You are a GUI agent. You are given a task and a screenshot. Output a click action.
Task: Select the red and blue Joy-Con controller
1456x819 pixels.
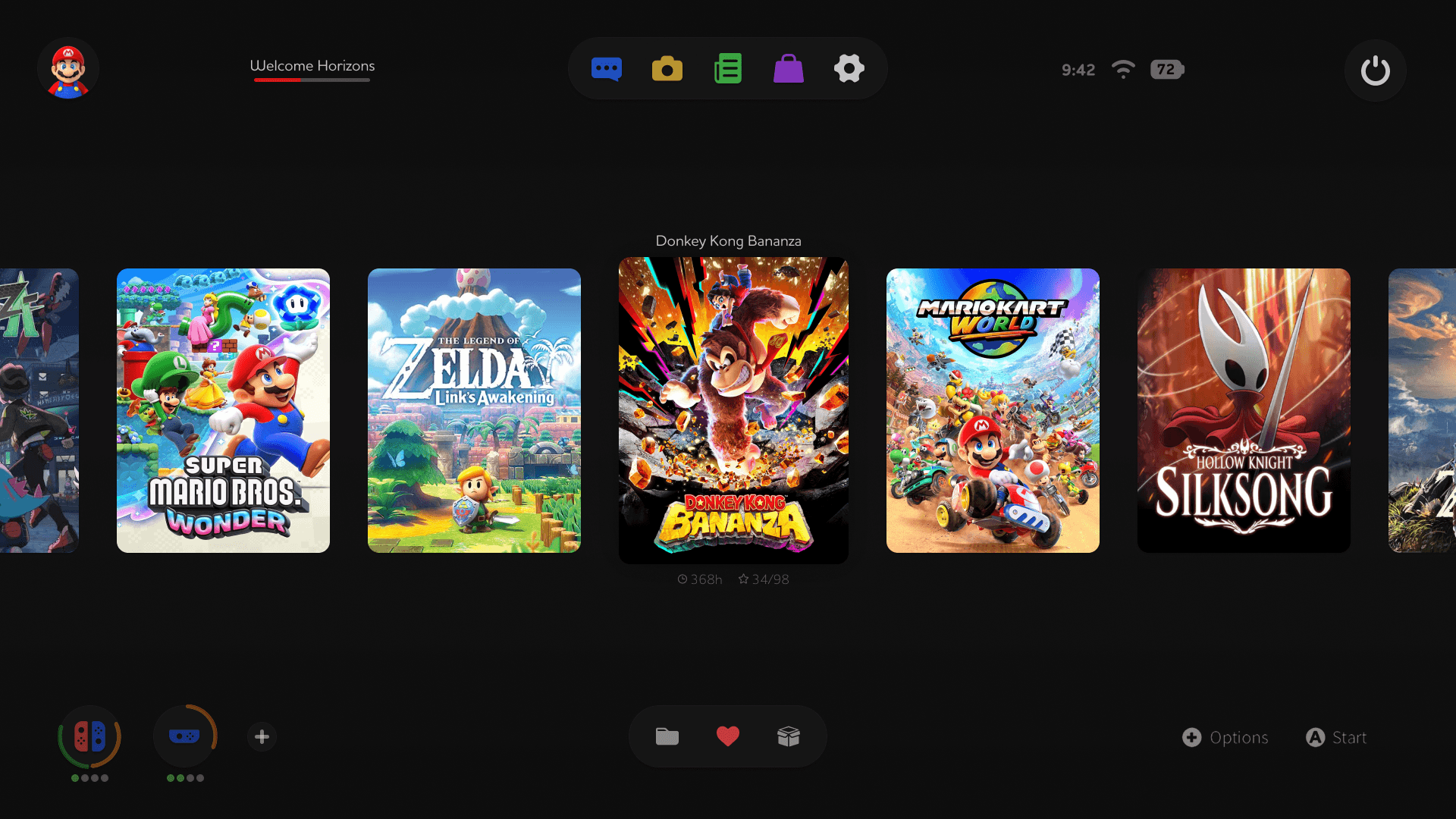coord(89,736)
